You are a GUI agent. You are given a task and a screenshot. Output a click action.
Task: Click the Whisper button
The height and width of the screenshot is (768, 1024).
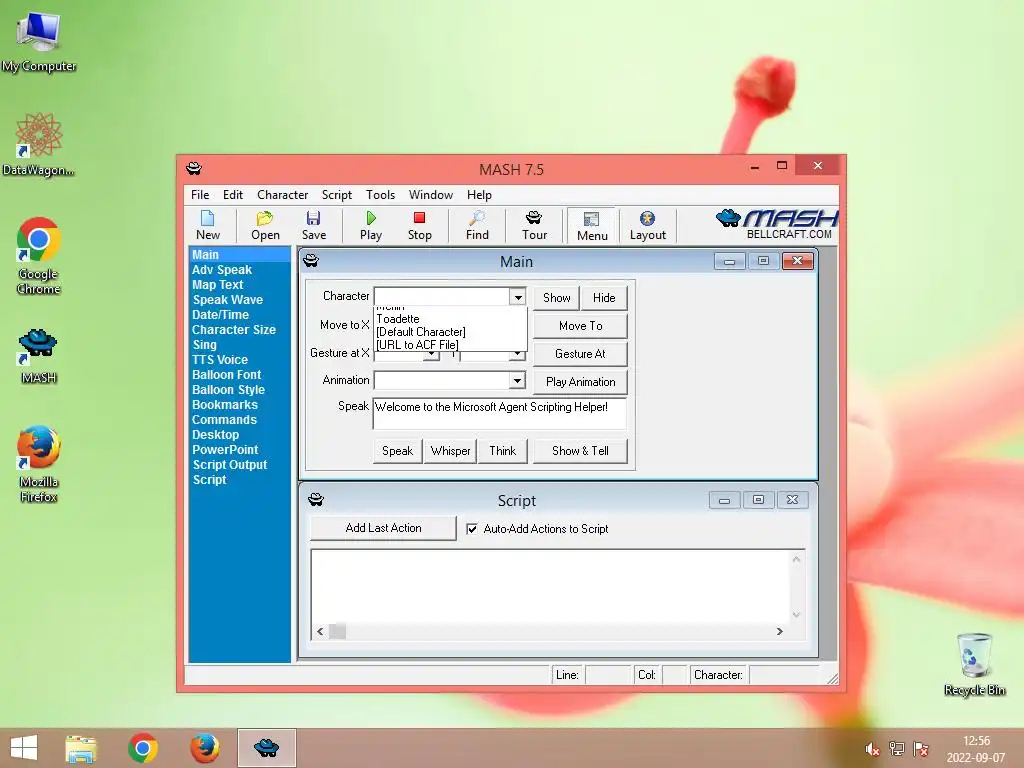point(450,451)
